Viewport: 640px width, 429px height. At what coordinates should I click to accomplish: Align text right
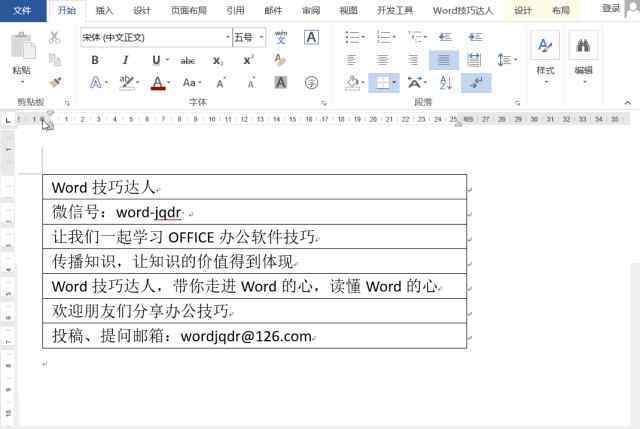[413, 60]
